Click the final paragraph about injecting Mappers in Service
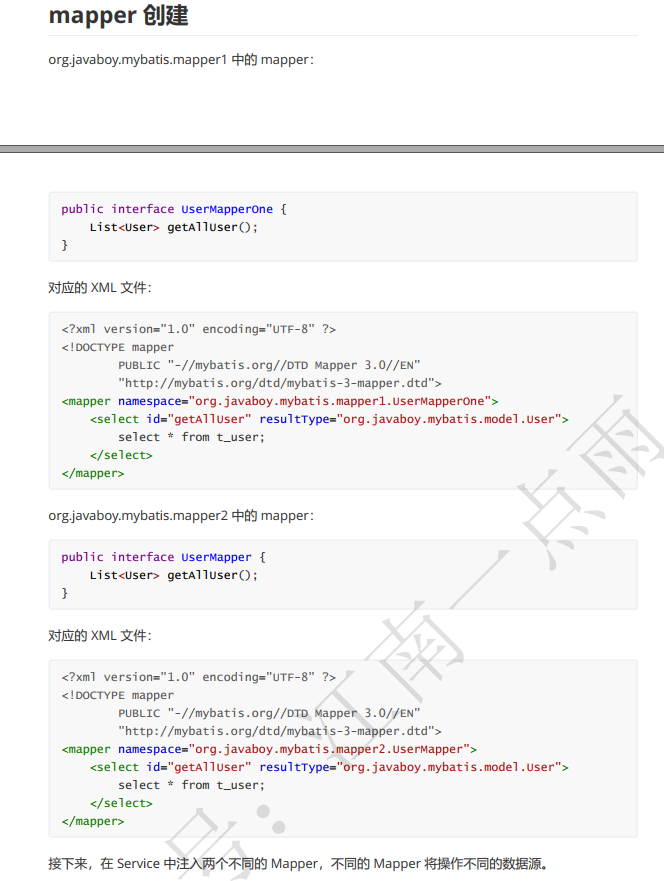 (x=298, y=863)
